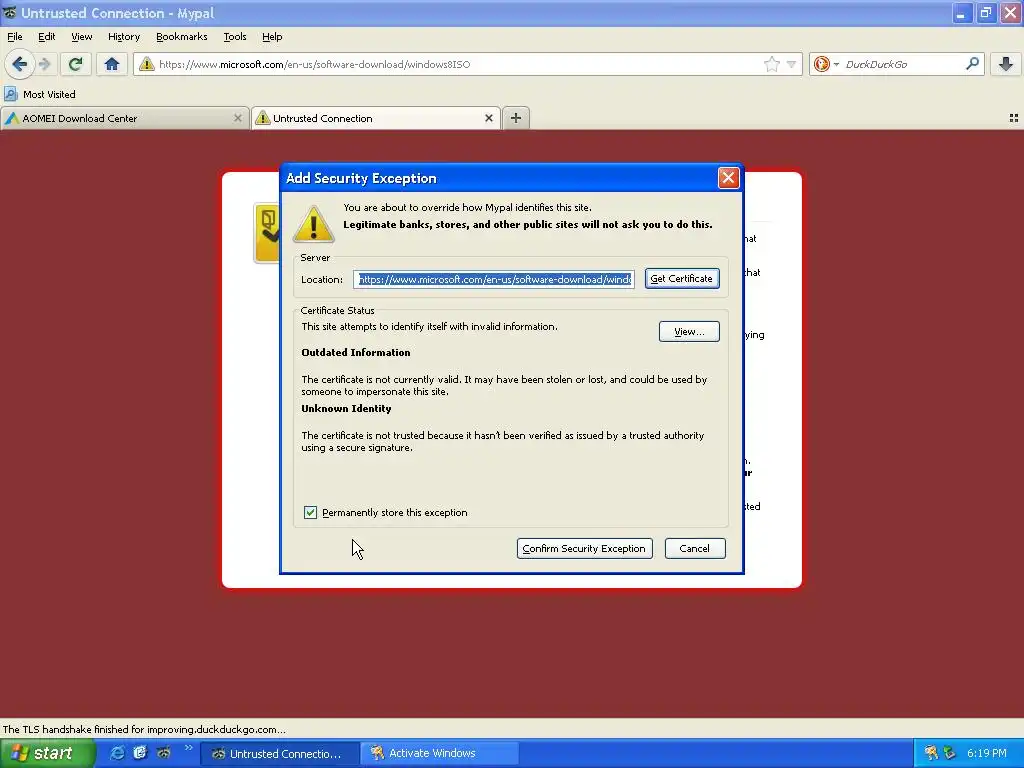The image size is (1024, 768).
Task: Go back with the back arrow button
Action: tap(19, 64)
